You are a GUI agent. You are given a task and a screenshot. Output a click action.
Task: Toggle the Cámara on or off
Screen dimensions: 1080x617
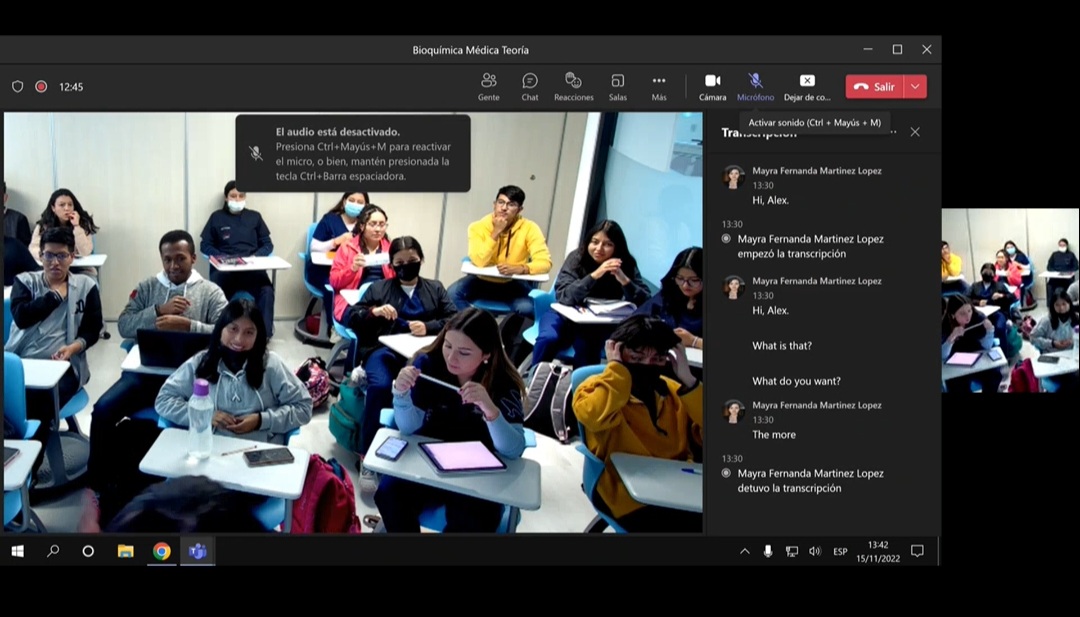pos(712,86)
